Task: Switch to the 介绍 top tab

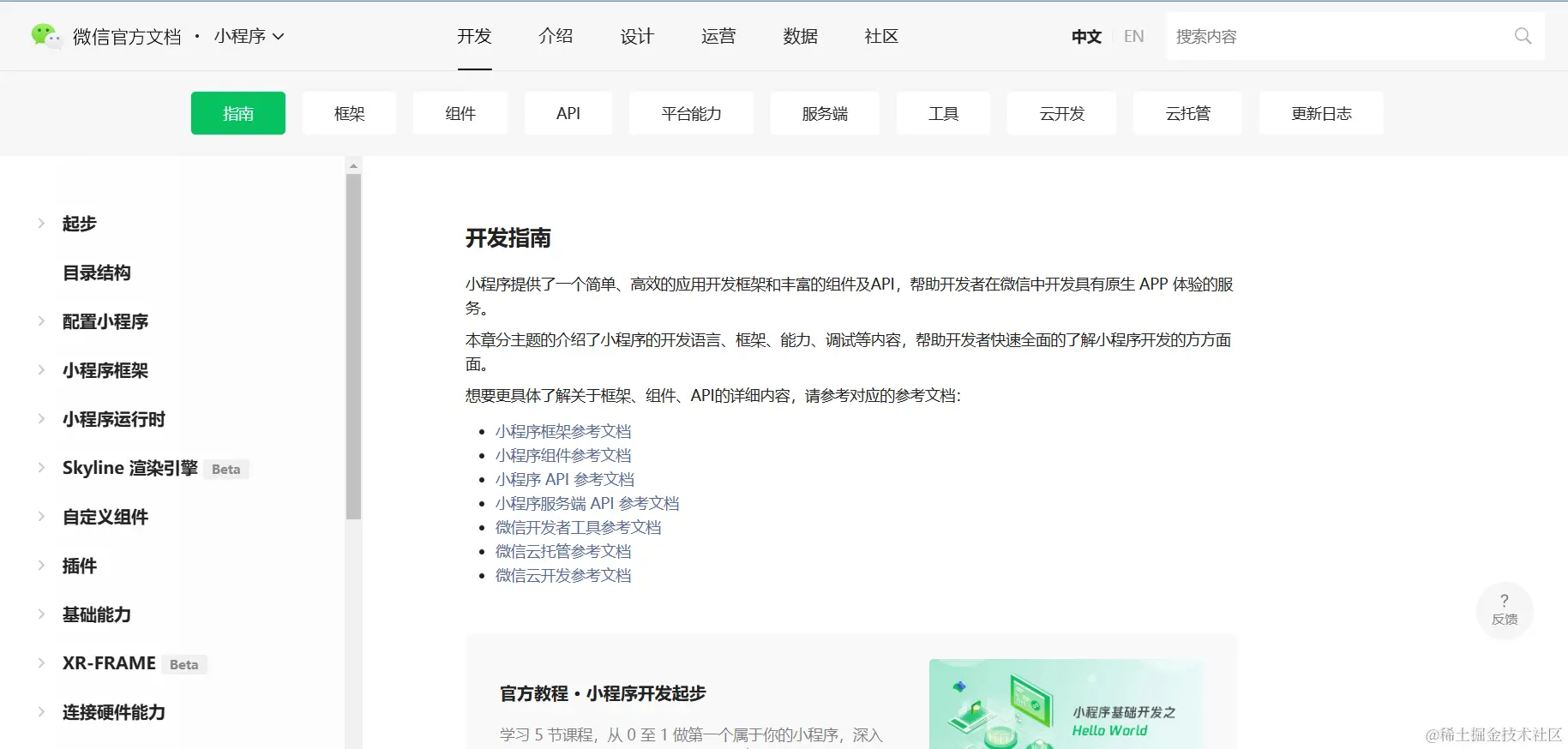Action: [556, 36]
